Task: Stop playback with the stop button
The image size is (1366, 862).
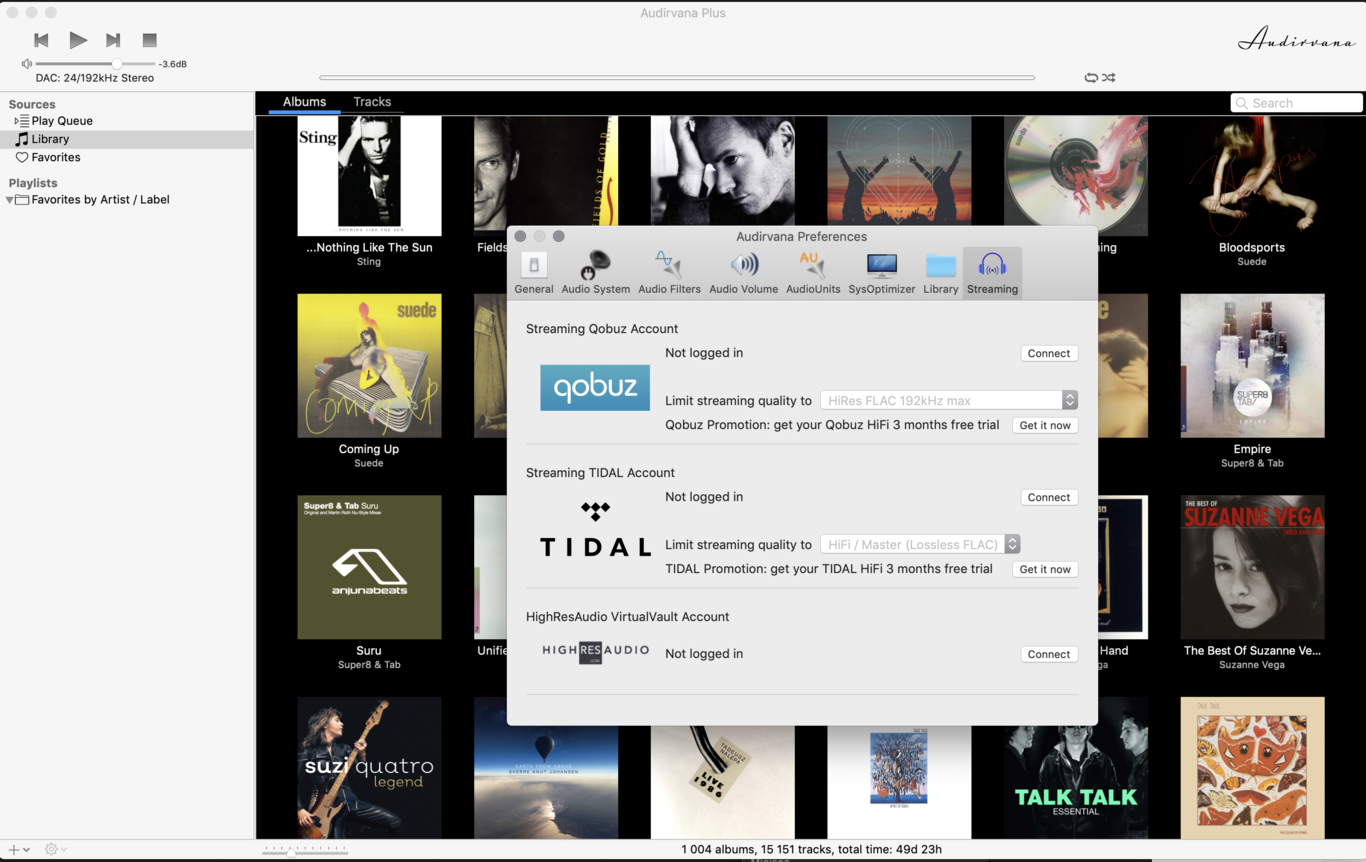Action: tap(150, 40)
